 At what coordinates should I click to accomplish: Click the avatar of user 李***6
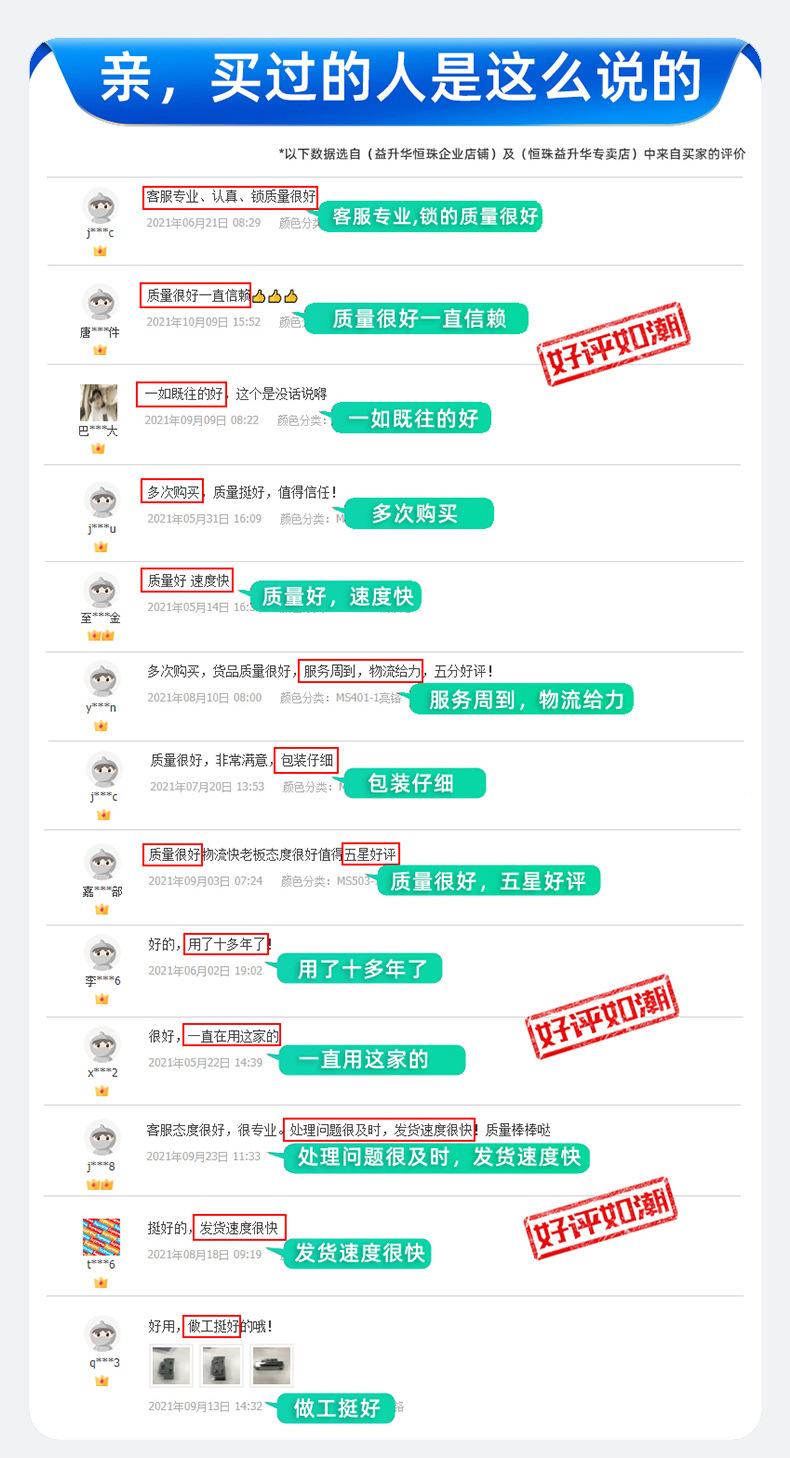(x=102, y=953)
